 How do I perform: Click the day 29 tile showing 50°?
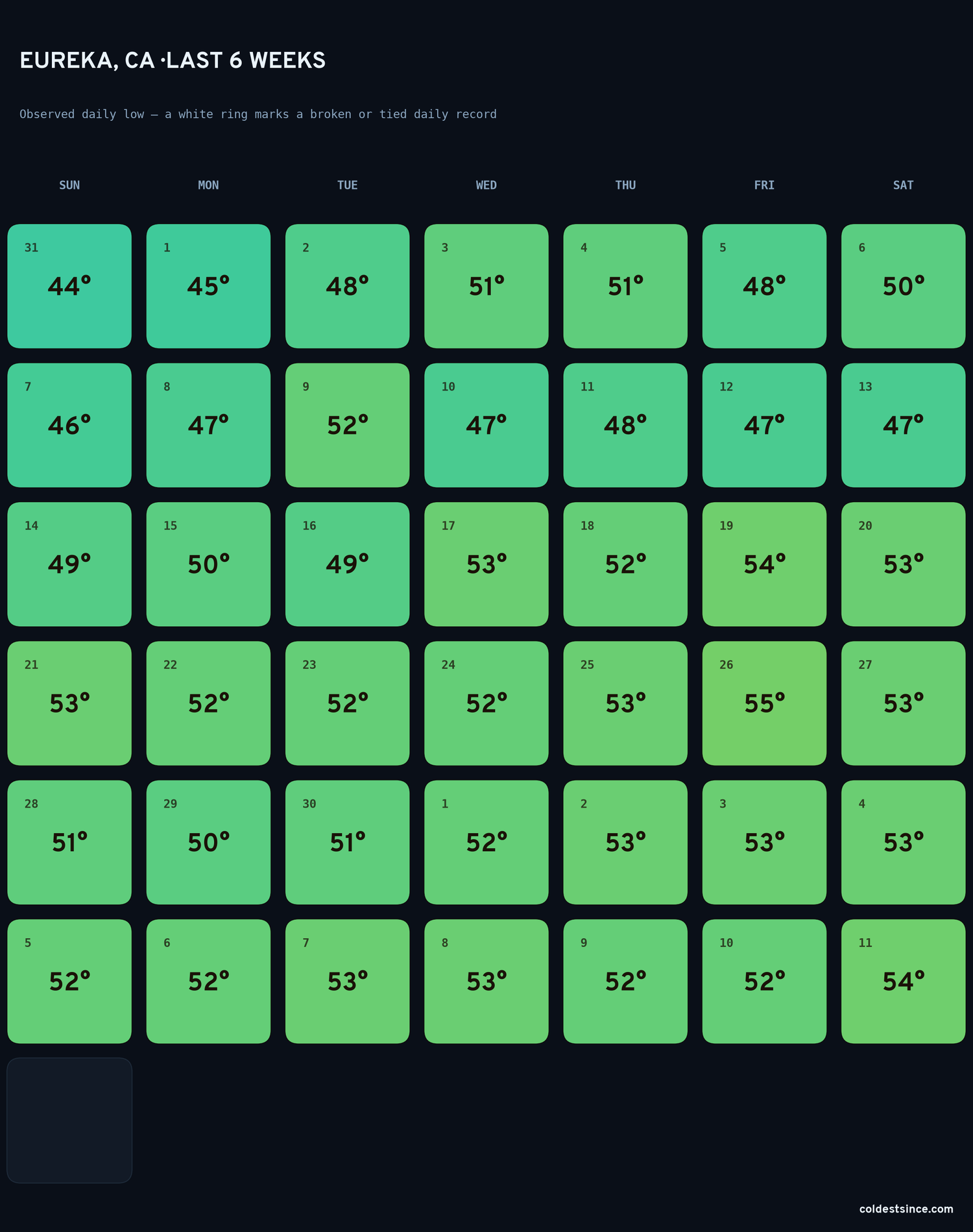208,842
